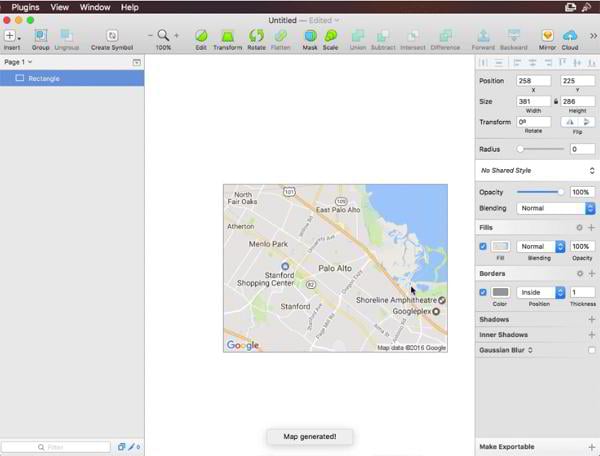The width and height of the screenshot is (600, 456).
Task: Click the fill color swatch
Action: click(501, 246)
